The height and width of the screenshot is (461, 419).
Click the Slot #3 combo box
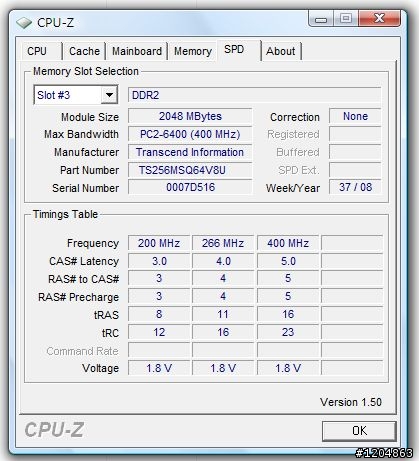coord(76,95)
